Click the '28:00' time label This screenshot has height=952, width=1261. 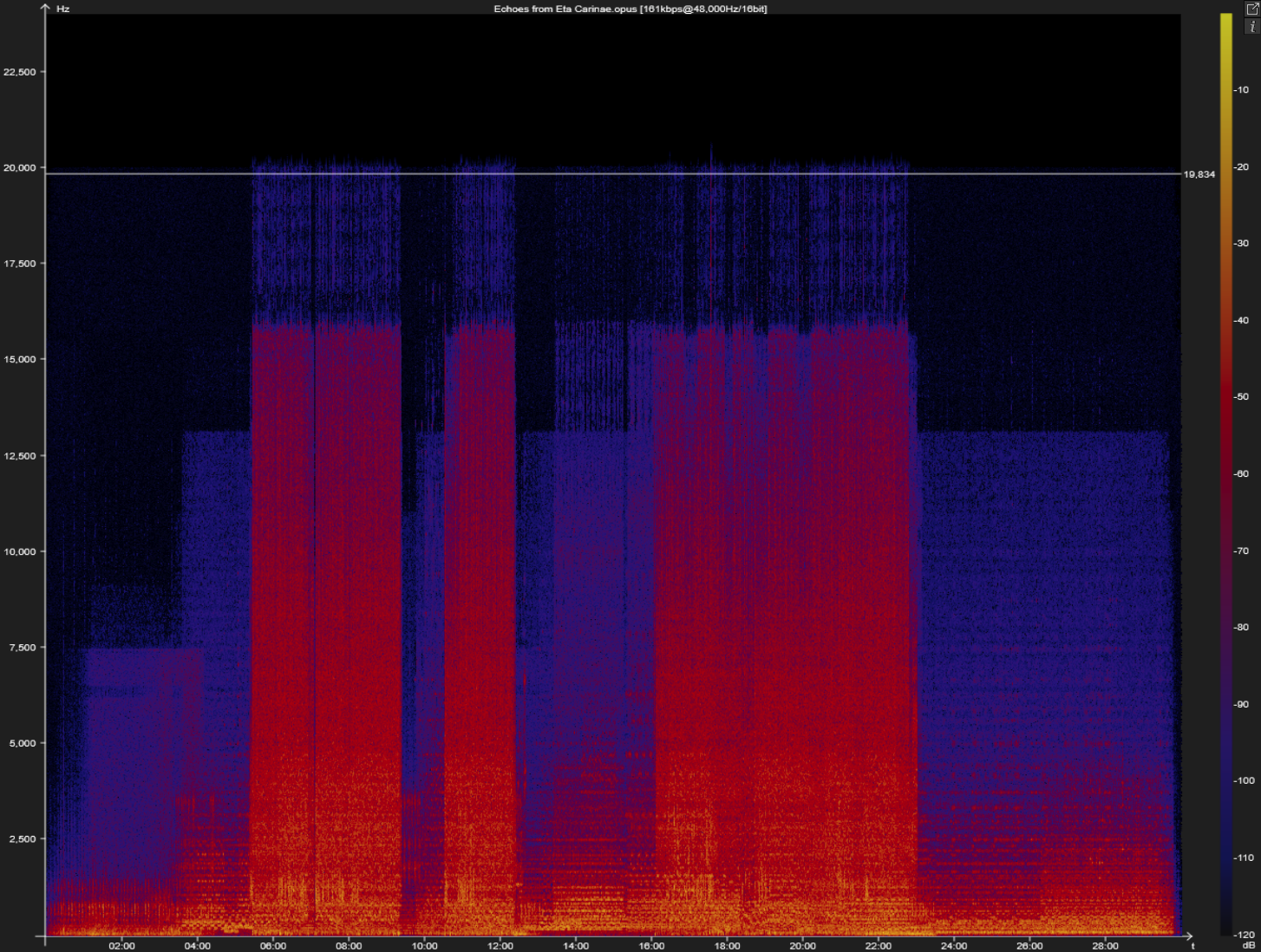[1106, 945]
